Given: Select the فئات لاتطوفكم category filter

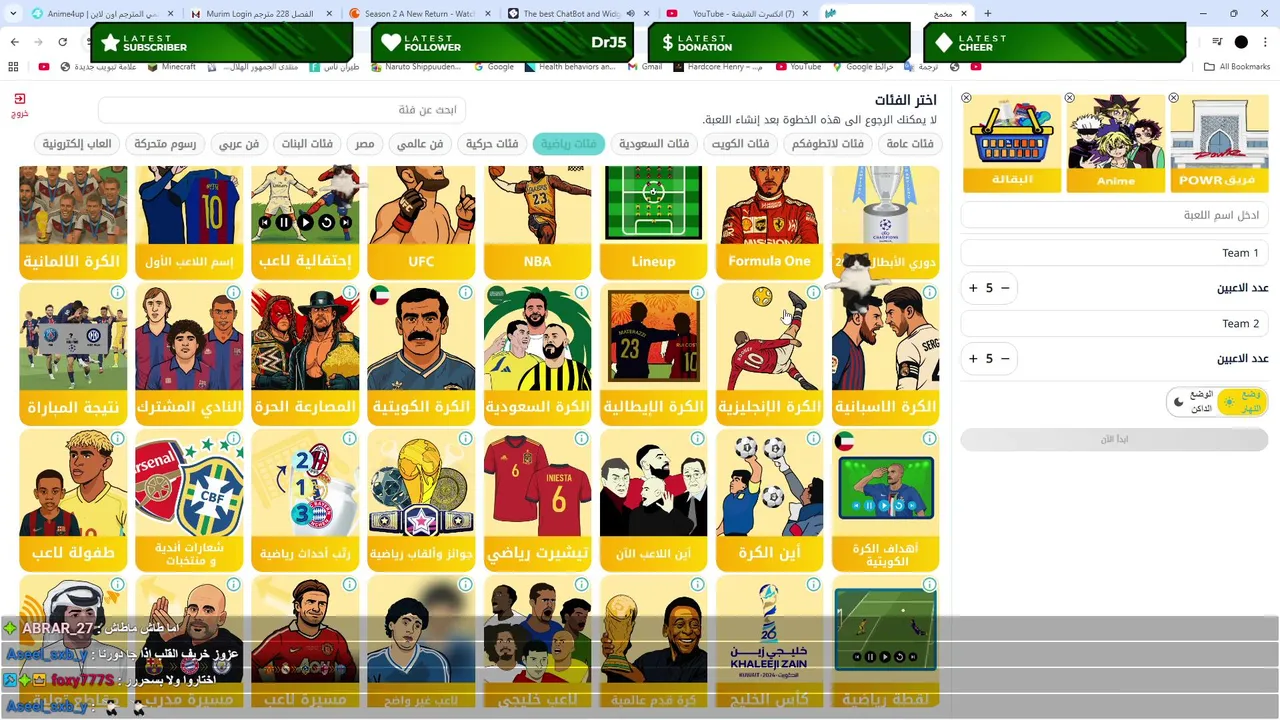Looking at the screenshot, I should (828, 144).
